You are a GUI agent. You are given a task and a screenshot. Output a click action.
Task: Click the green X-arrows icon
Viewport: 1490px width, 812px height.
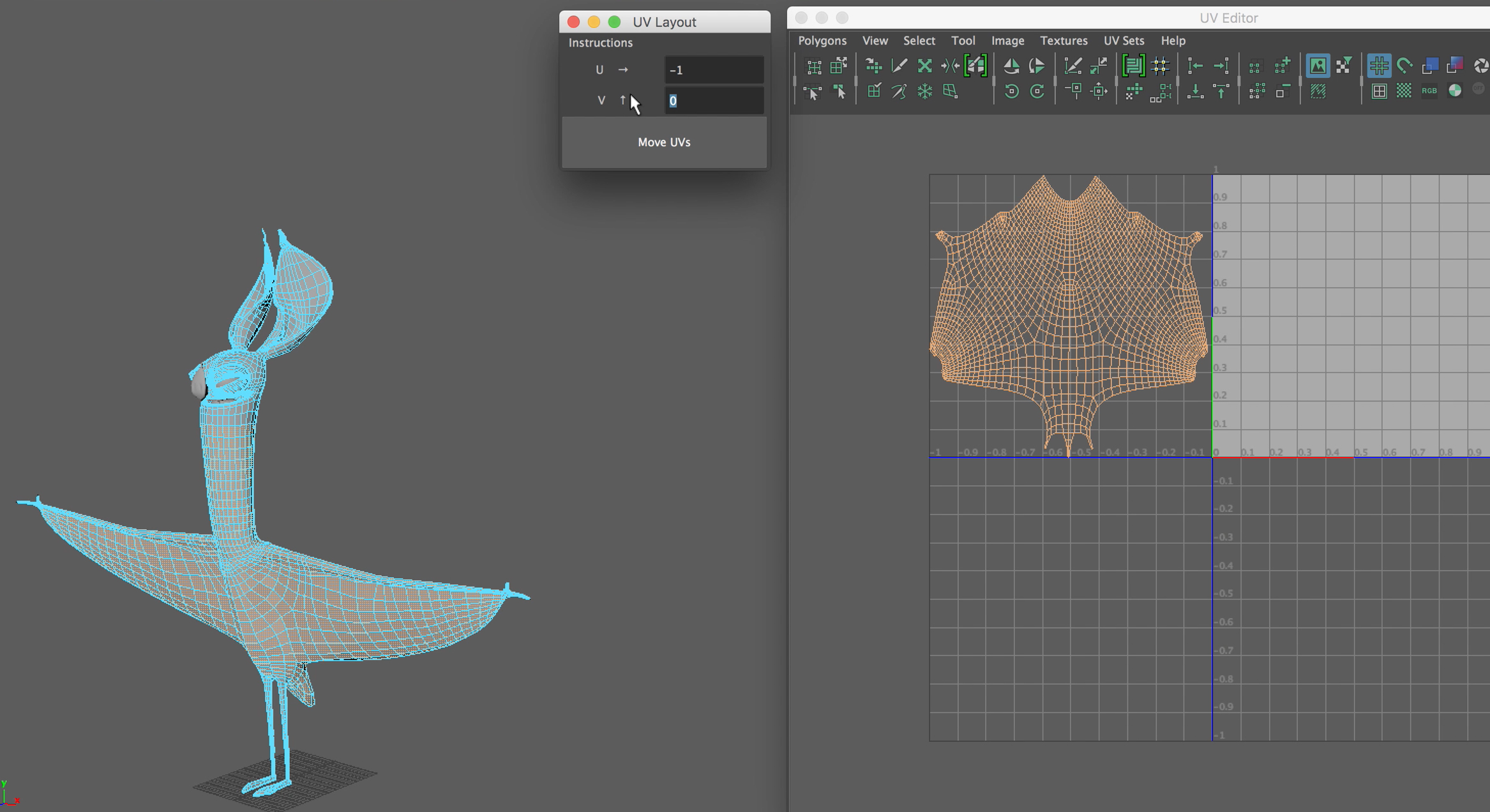coord(924,65)
